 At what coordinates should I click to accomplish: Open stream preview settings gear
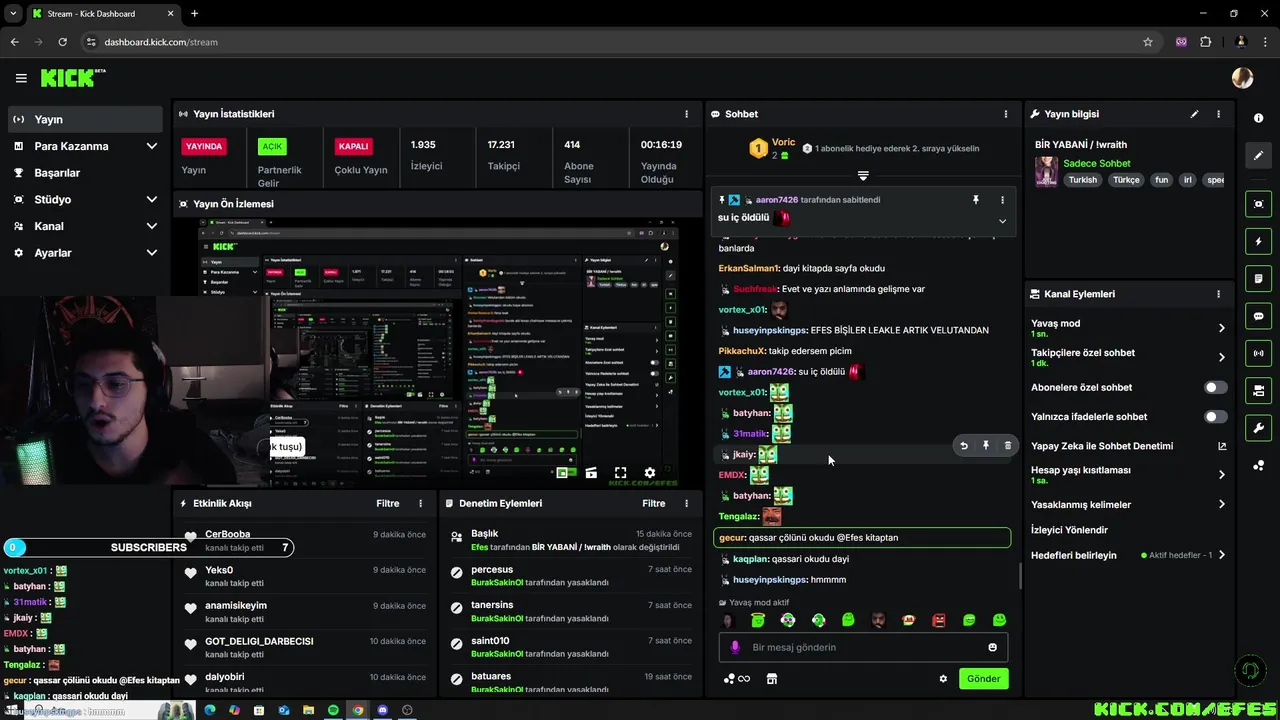(x=650, y=472)
